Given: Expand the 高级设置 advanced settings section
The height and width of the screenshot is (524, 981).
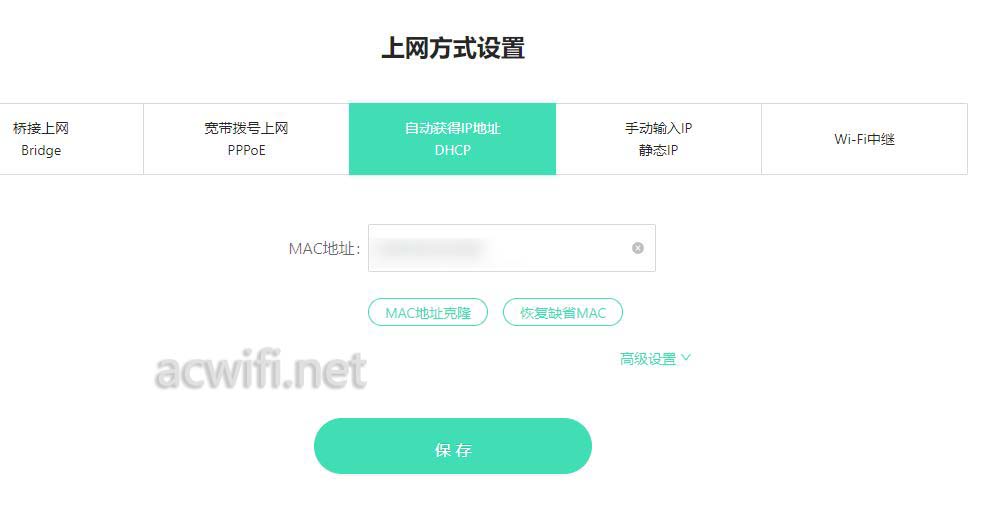Looking at the screenshot, I should [655, 358].
